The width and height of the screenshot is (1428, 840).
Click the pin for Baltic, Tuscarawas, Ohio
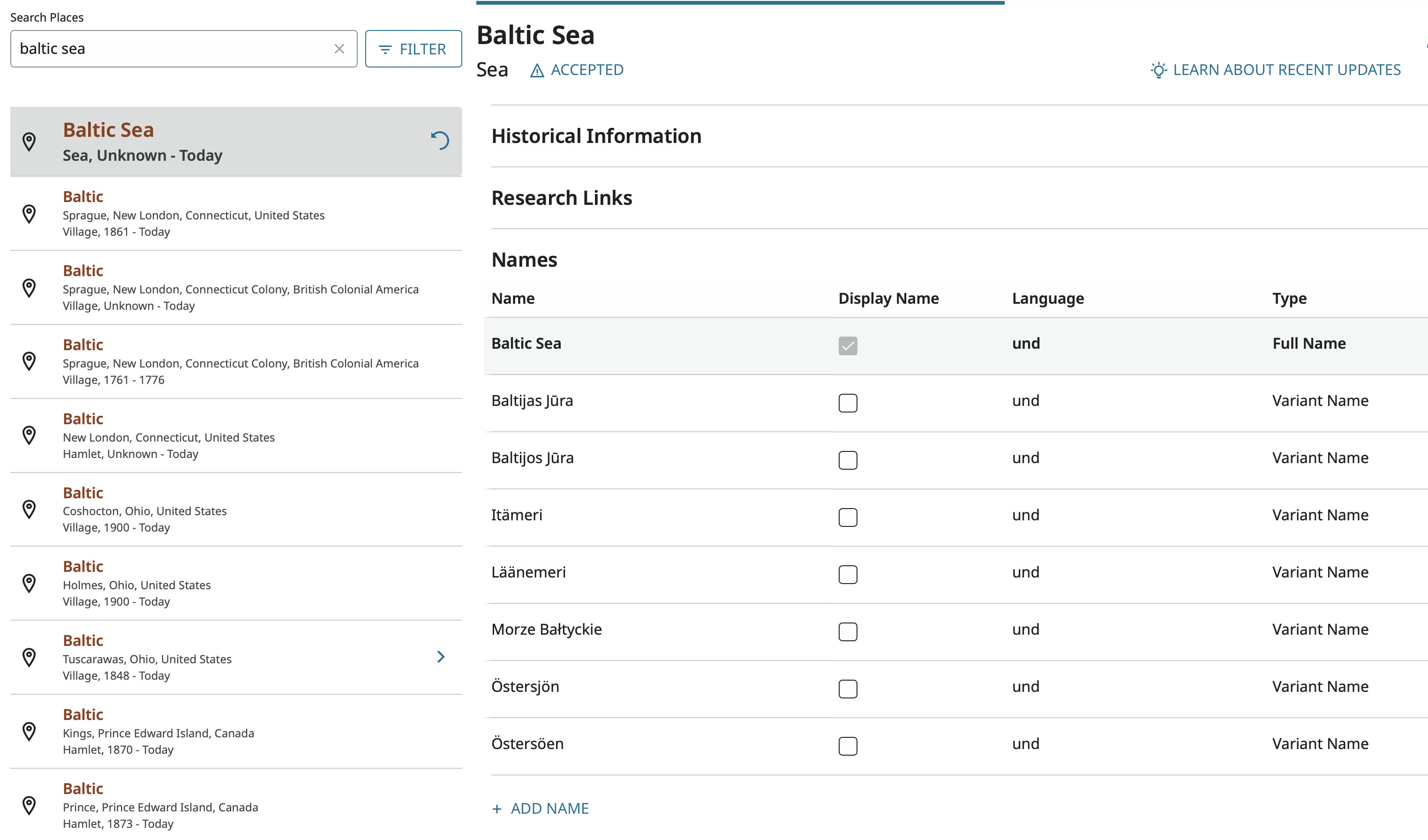coord(29,657)
